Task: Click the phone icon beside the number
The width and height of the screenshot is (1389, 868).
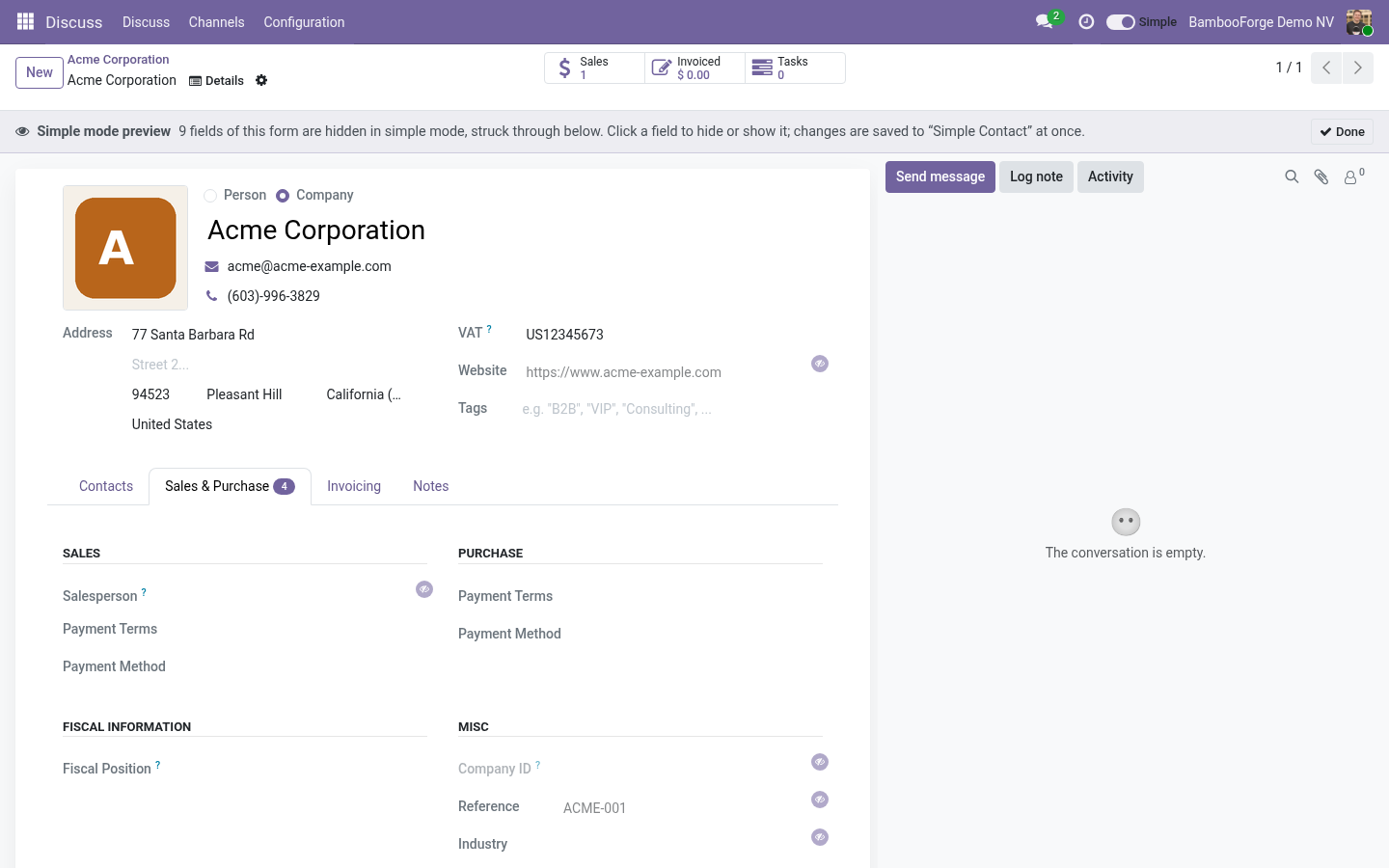Action: (x=212, y=296)
